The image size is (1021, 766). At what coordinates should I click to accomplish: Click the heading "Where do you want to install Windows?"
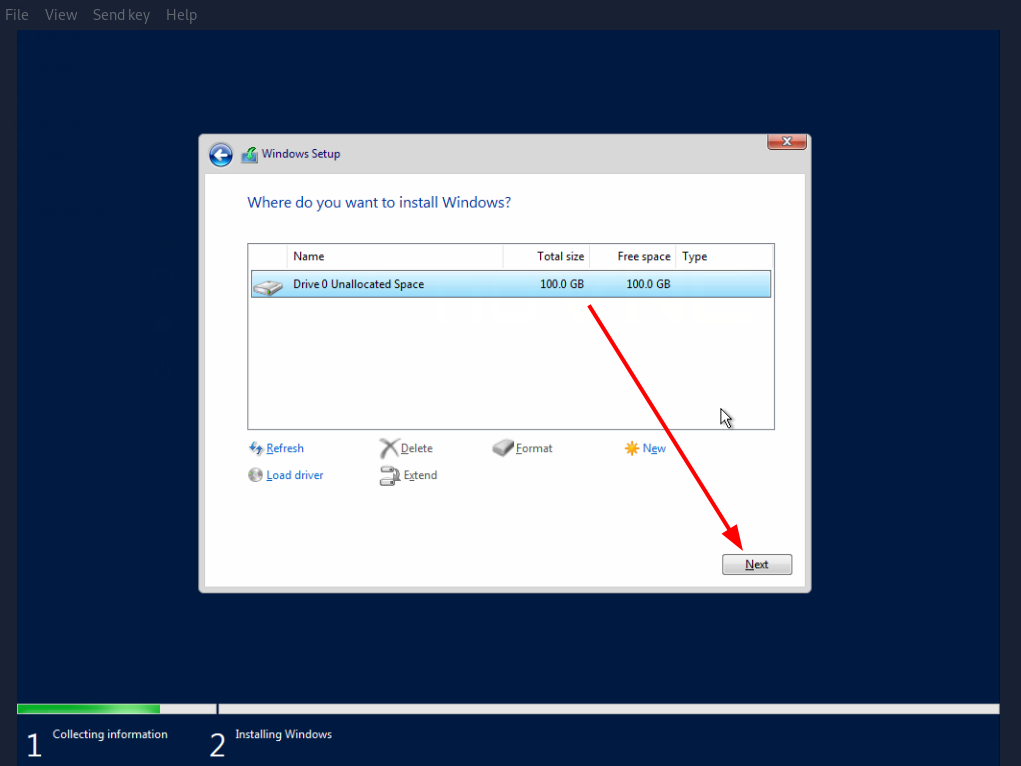(x=379, y=203)
